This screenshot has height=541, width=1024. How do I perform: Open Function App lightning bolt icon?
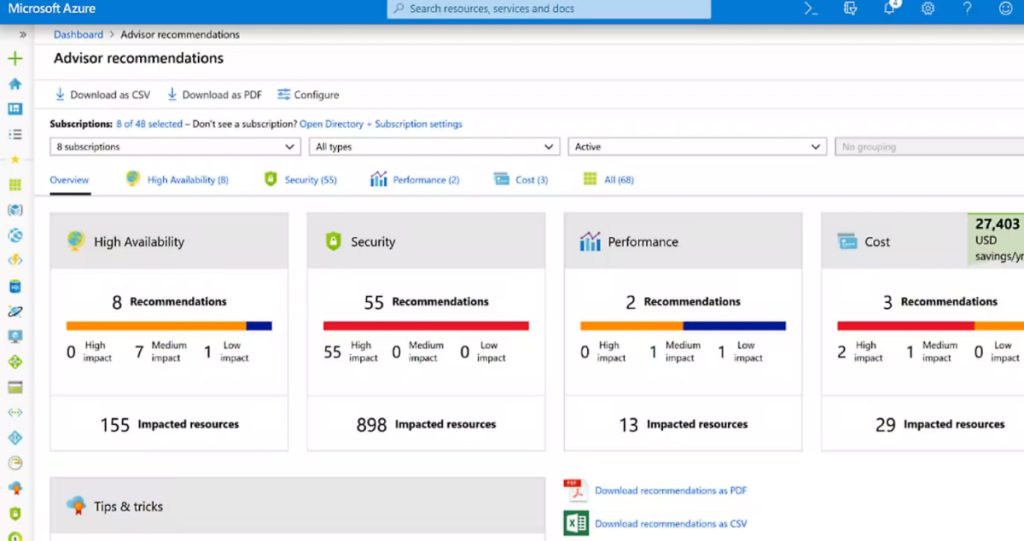(15, 260)
